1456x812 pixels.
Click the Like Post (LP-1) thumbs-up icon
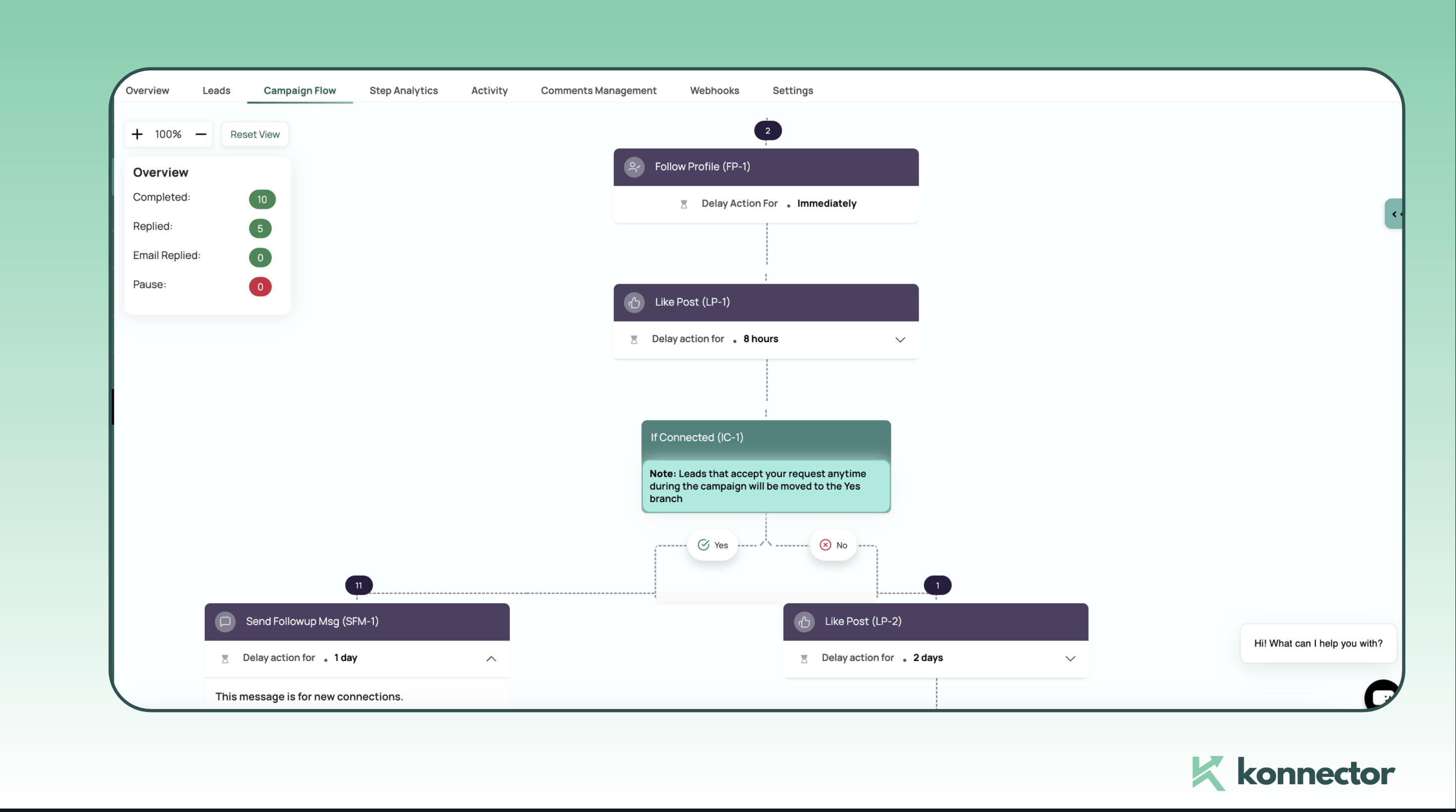point(634,303)
